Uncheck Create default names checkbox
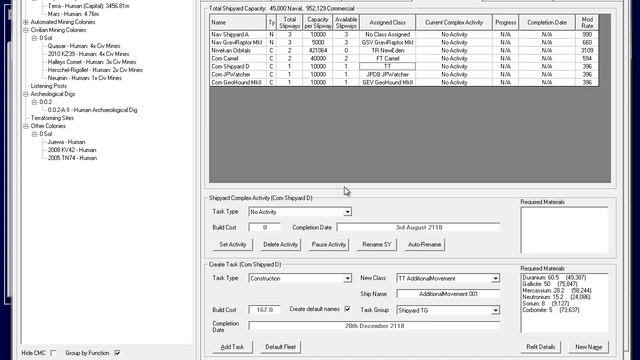Screen dimensions: 640x360 point(347,309)
